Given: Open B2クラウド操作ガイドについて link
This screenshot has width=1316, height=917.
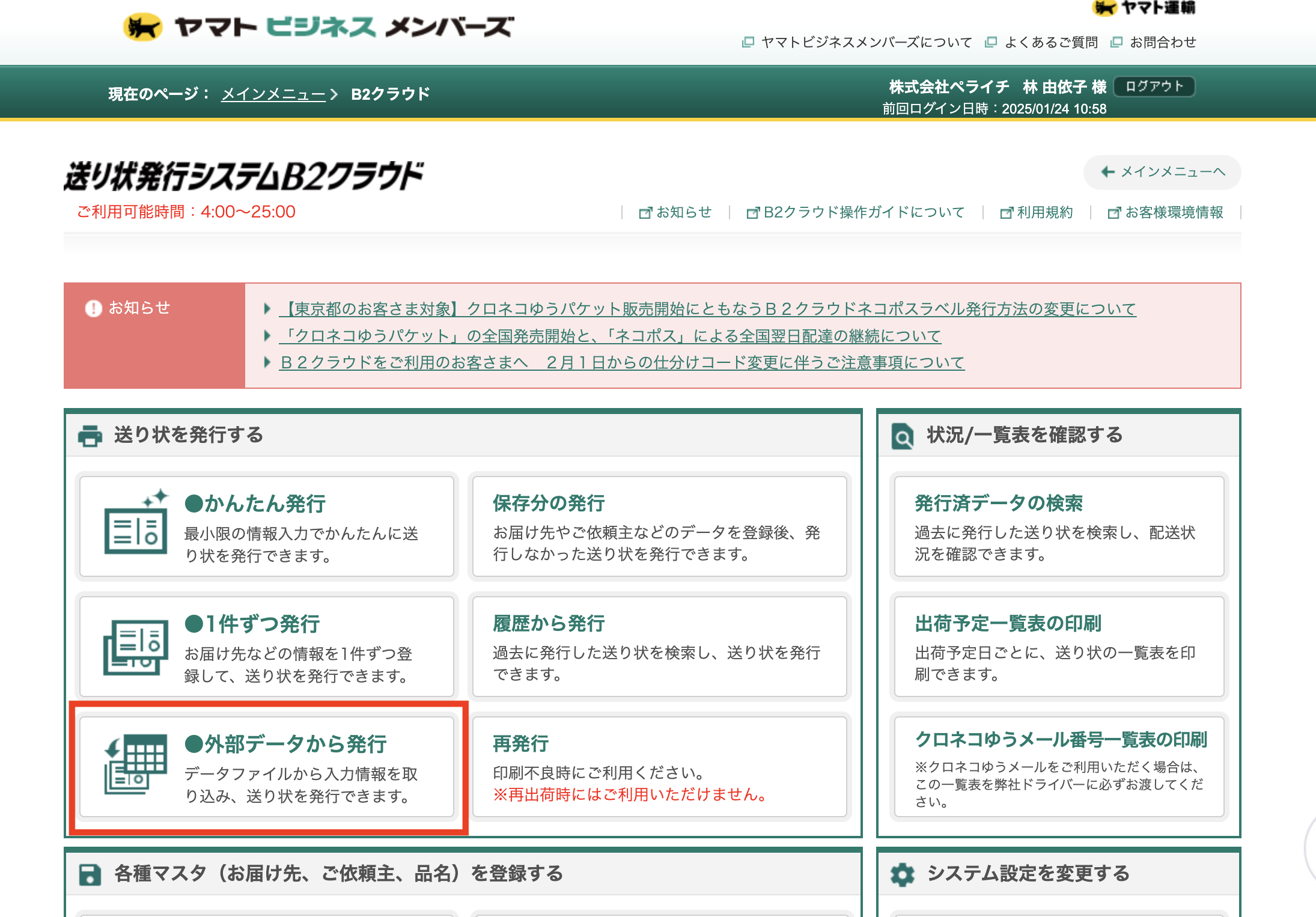Looking at the screenshot, I should point(863,212).
